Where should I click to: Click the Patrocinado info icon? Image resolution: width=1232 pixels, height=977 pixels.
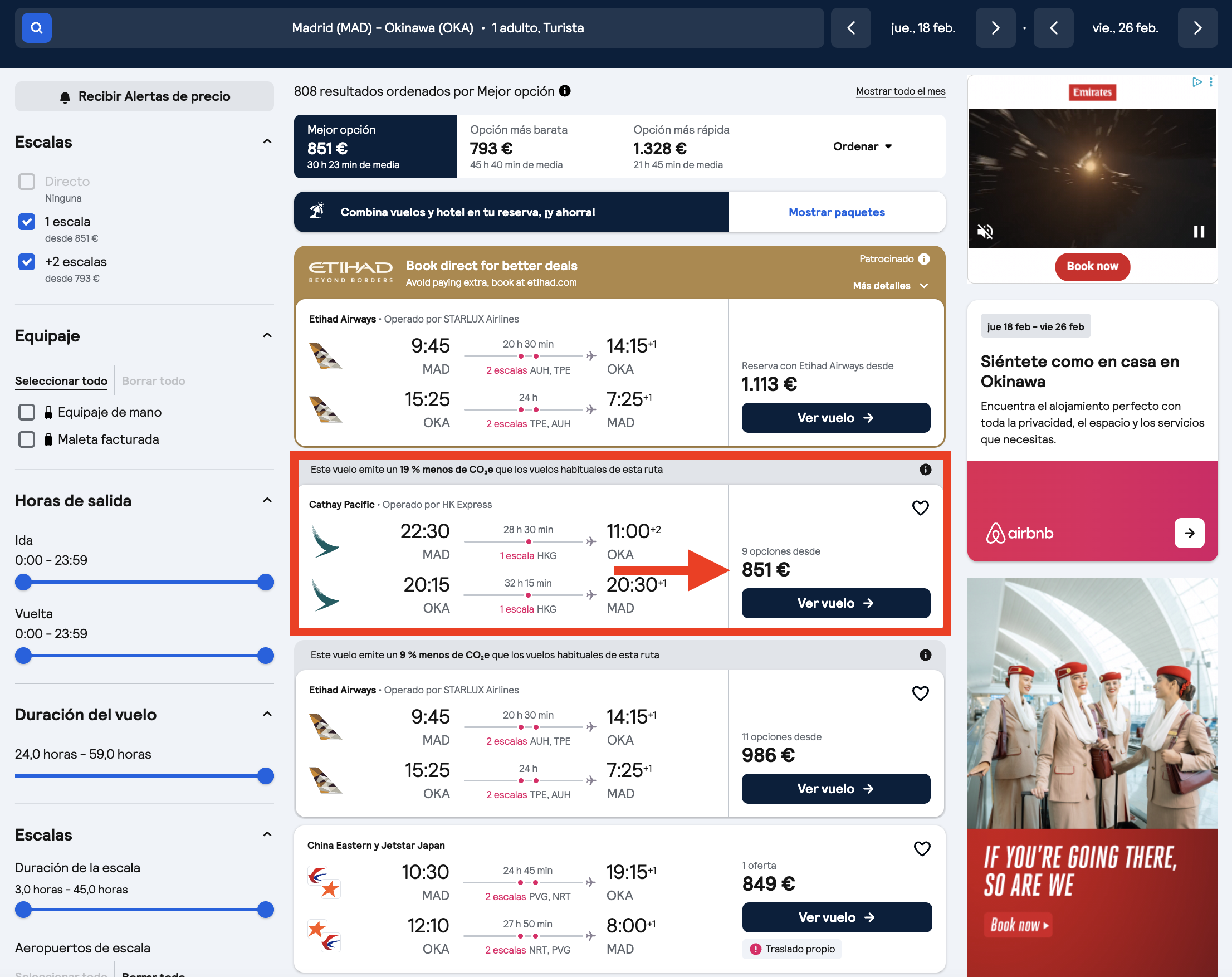coord(923,259)
